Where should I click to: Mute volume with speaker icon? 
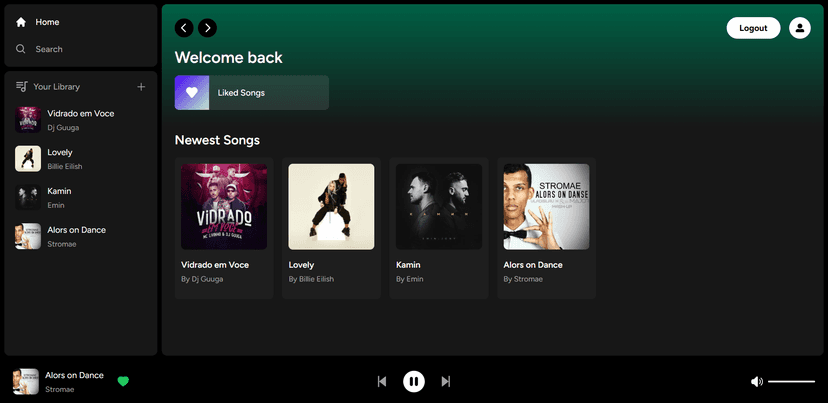tap(757, 381)
